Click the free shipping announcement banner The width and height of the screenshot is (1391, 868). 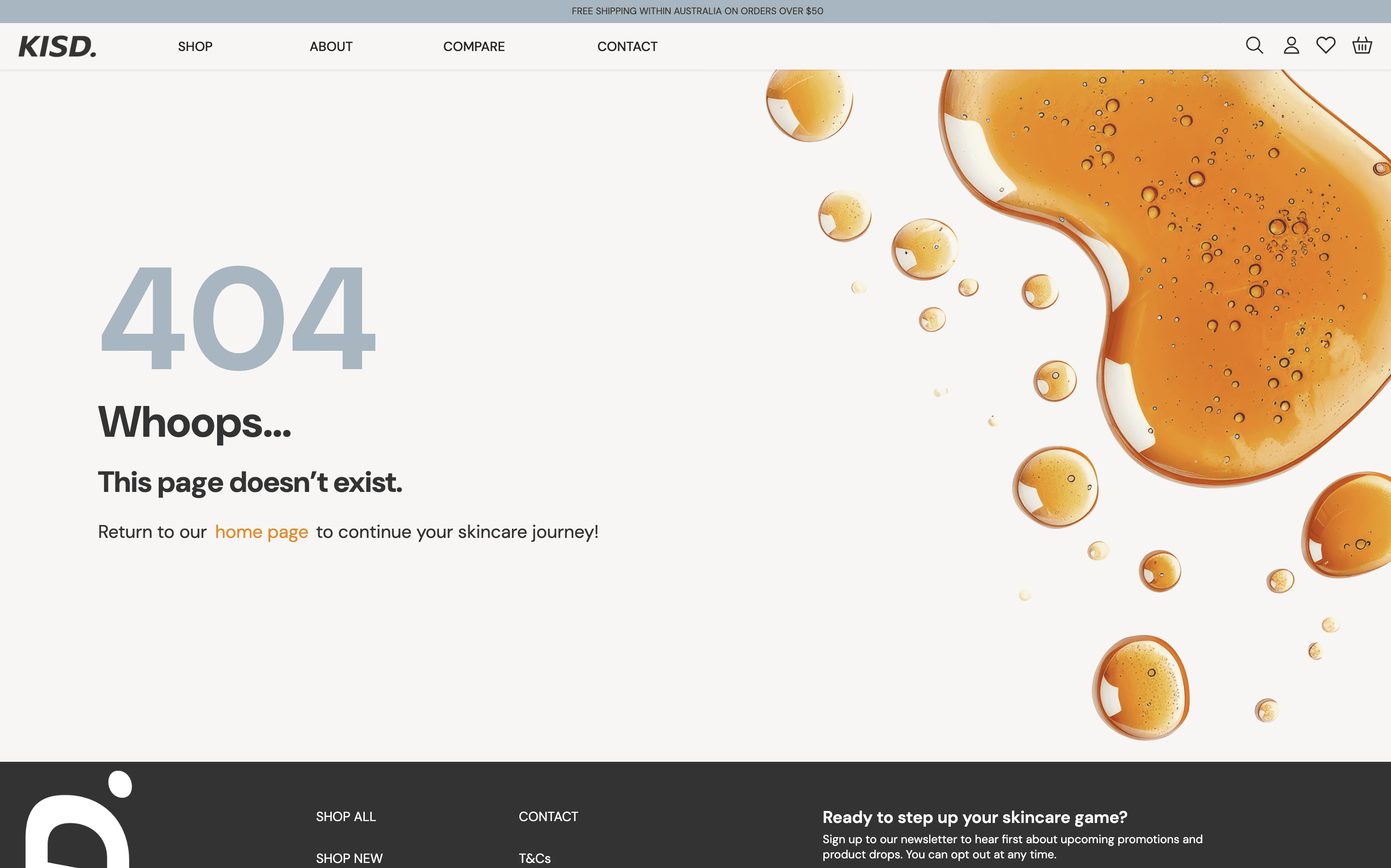point(696,11)
